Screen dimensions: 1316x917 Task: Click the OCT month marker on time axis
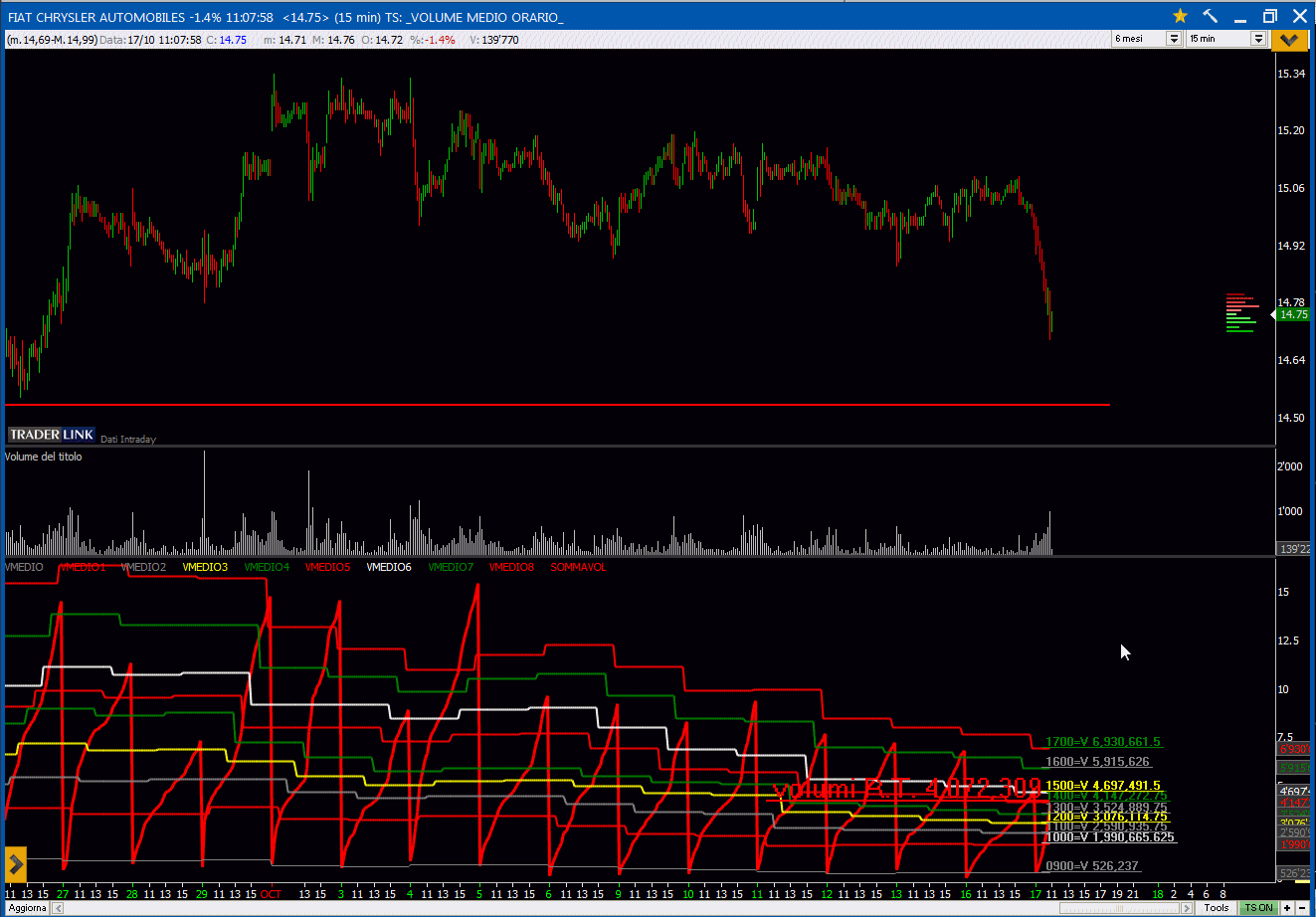click(271, 894)
